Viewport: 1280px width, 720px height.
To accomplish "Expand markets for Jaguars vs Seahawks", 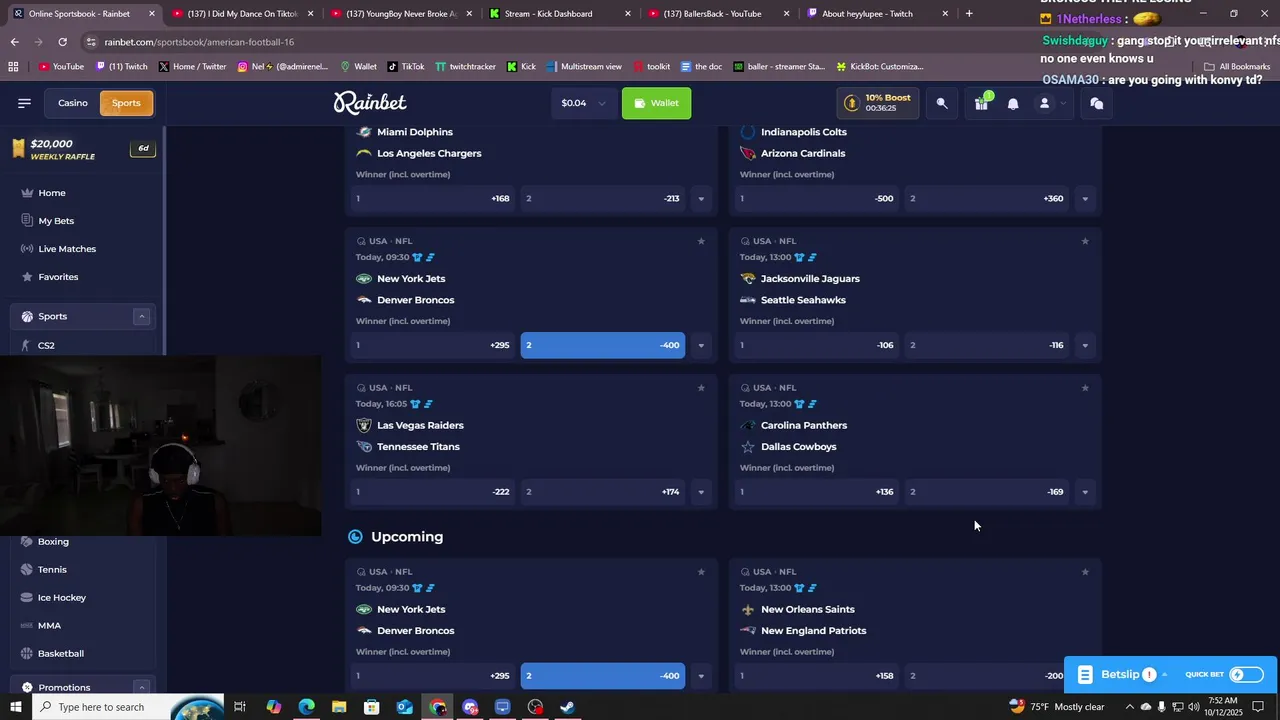I will pos(1085,345).
